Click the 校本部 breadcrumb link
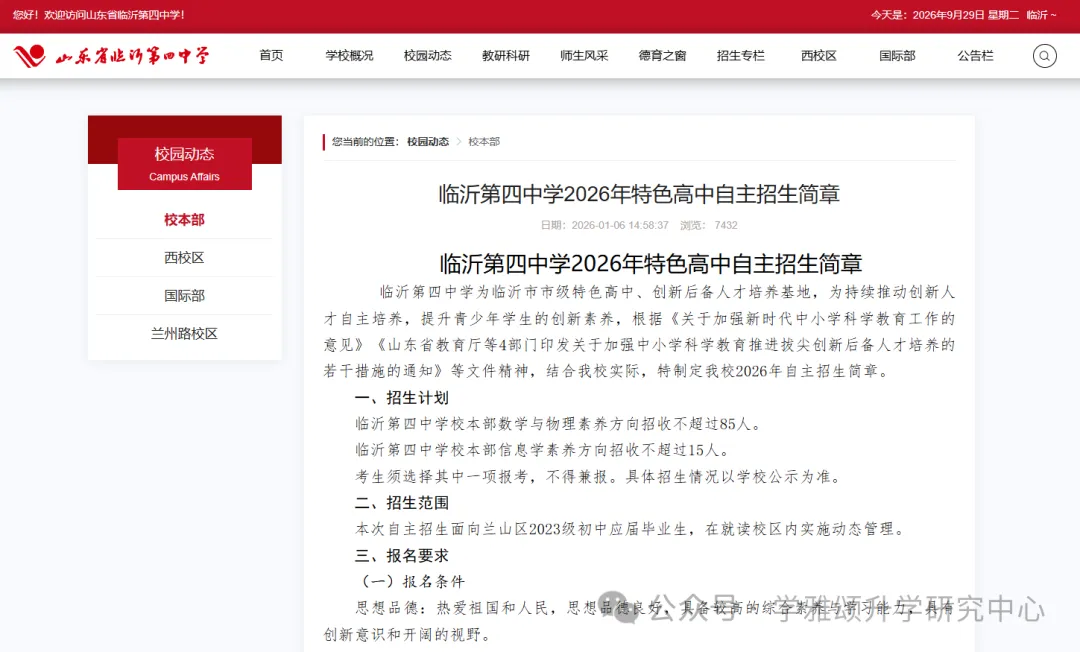The width and height of the screenshot is (1080, 652). [484, 141]
